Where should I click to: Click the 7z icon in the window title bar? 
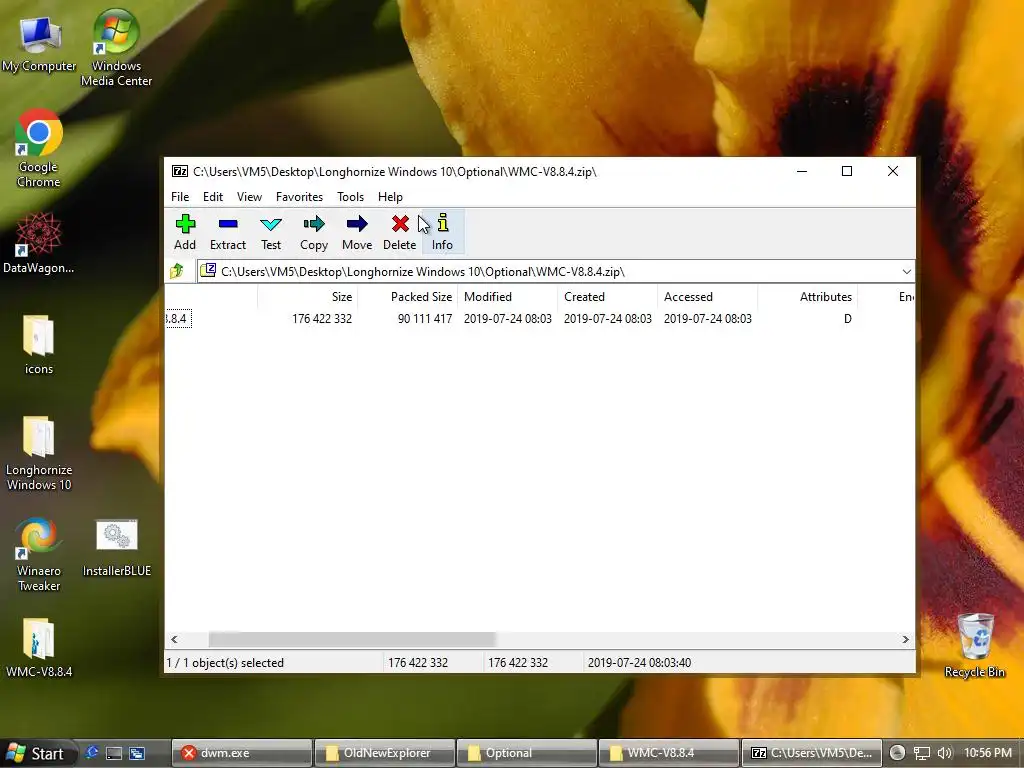pyautogui.click(x=180, y=172)
